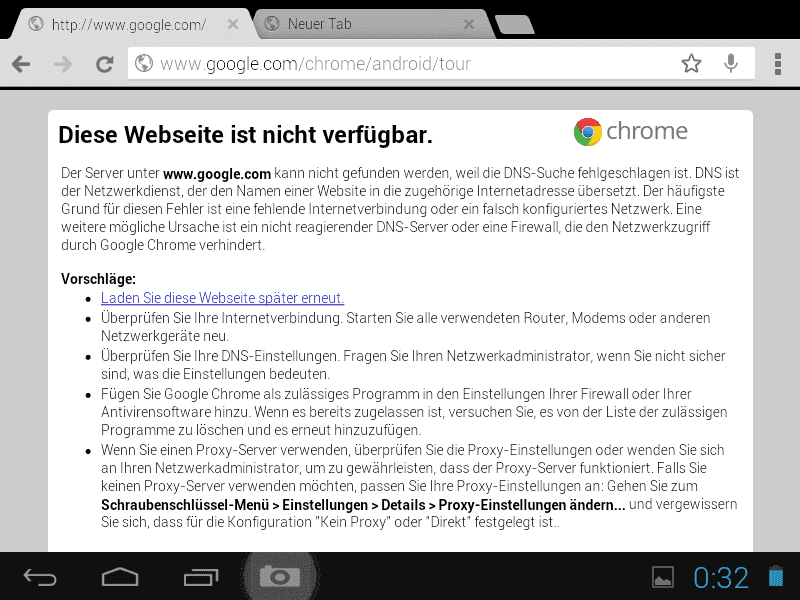Click the Vorschläge: label

pyautogui.click(x=98, y=279)
